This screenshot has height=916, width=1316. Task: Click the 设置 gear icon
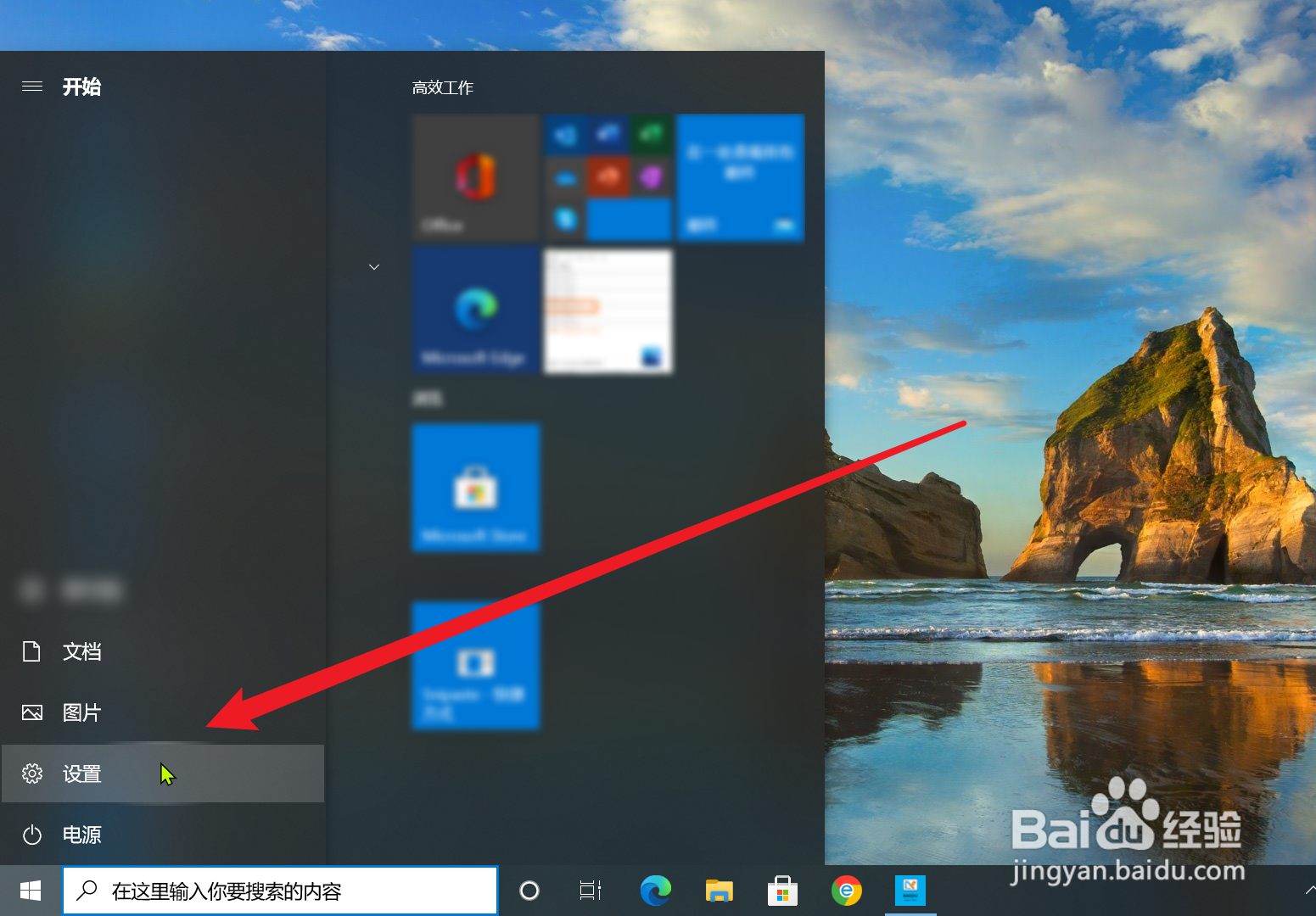click(x=31, y=774)
